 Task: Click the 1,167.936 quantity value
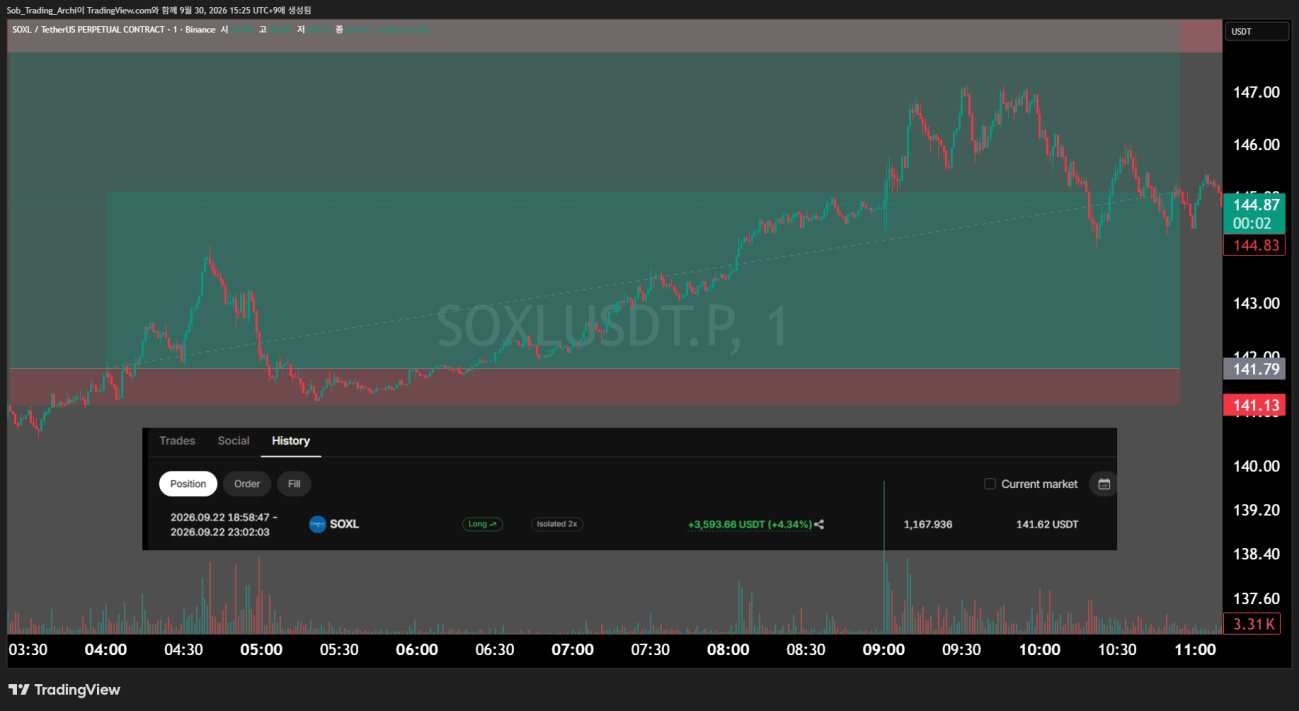[928, 524]
